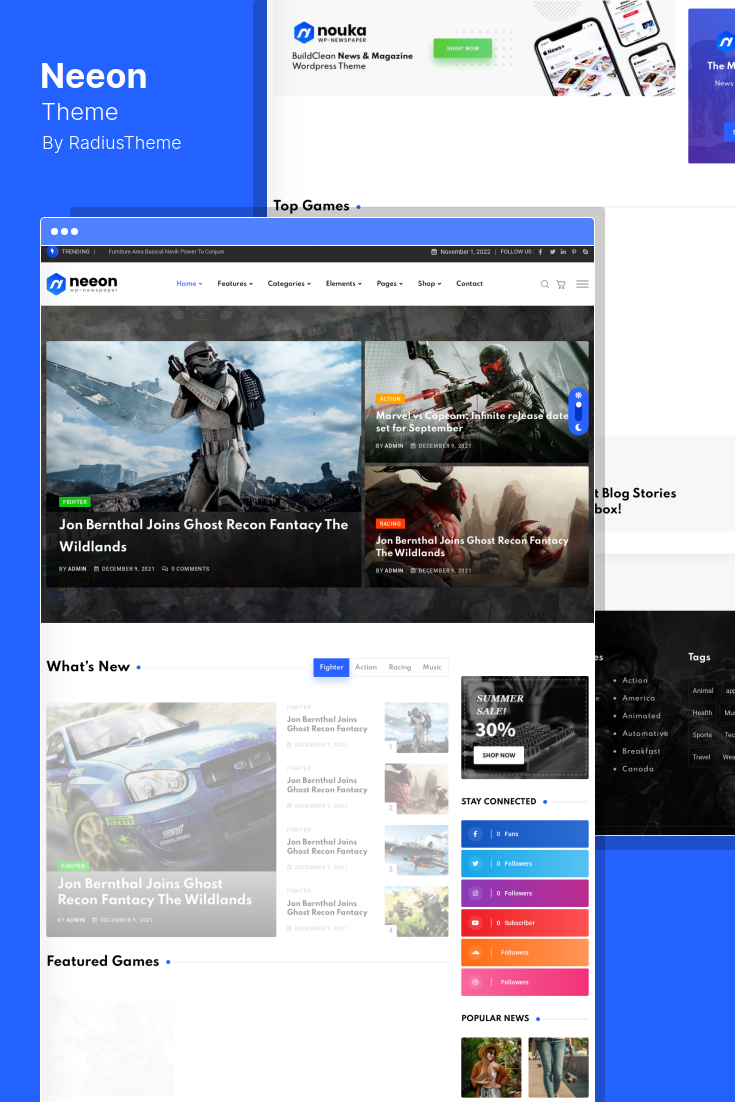Click the dark mode slider knob
The image size is (735, 1102).
[578, 406]
